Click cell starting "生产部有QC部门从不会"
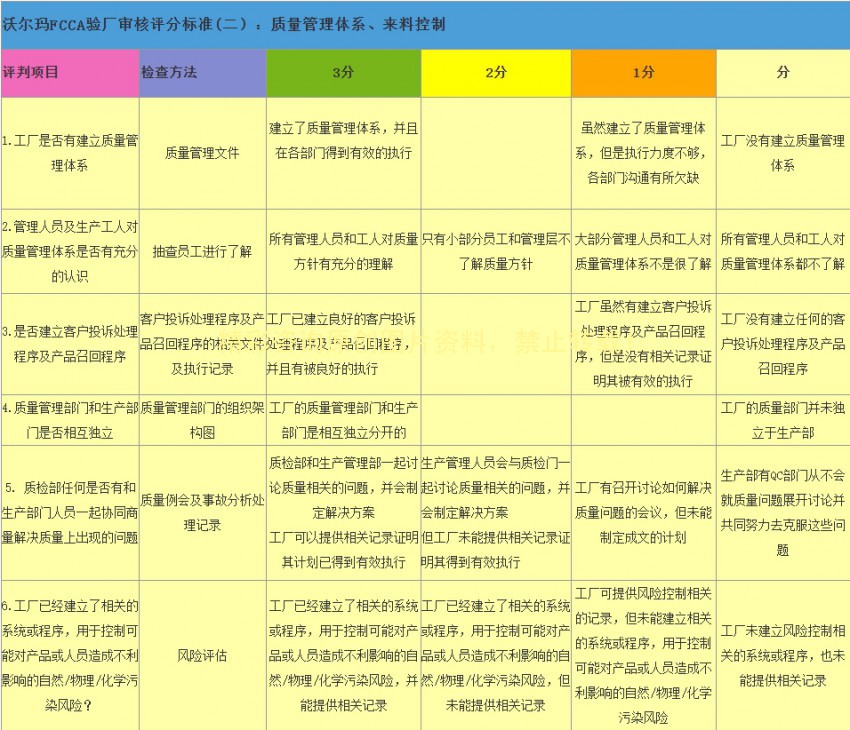Image resolution: width=850 pixels, height=730 pixels. (783, 513)
